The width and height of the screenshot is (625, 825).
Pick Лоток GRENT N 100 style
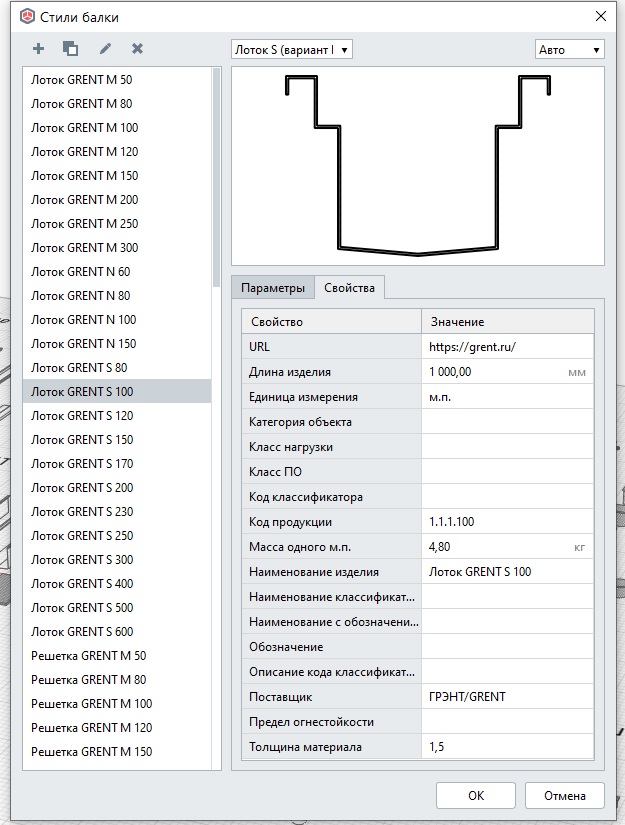click(117, 320)
